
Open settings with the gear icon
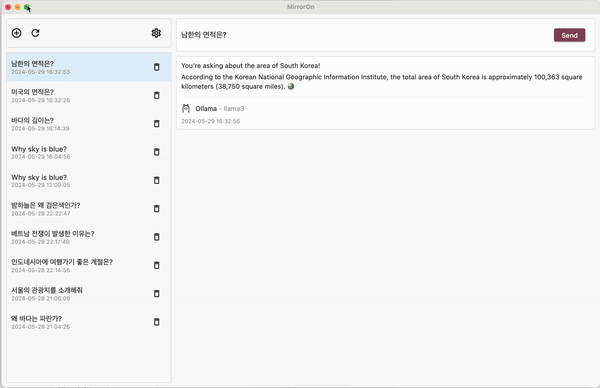pyautogui.click(x=156, y=33)
